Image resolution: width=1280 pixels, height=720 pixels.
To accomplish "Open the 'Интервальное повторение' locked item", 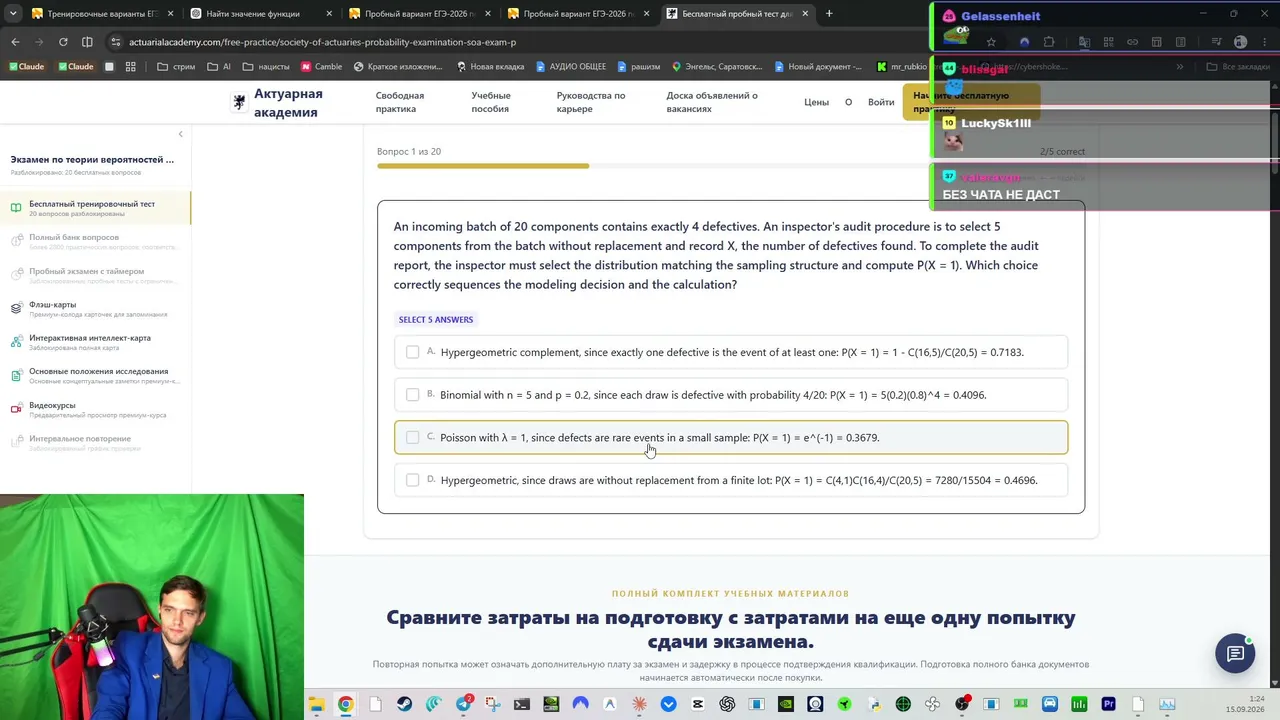I will [x=95, y=442].
